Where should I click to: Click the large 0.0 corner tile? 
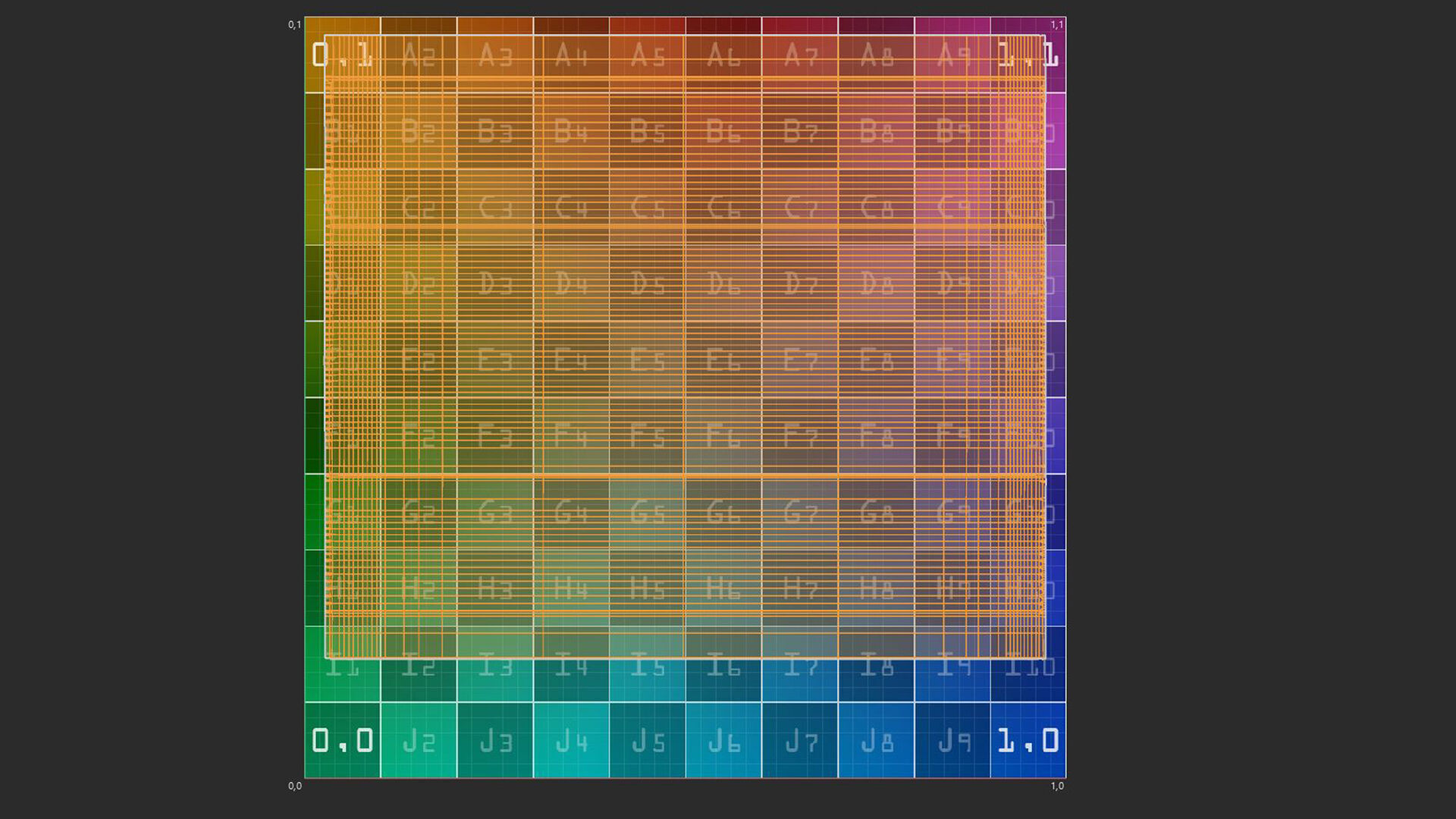(x=342, y=740)
